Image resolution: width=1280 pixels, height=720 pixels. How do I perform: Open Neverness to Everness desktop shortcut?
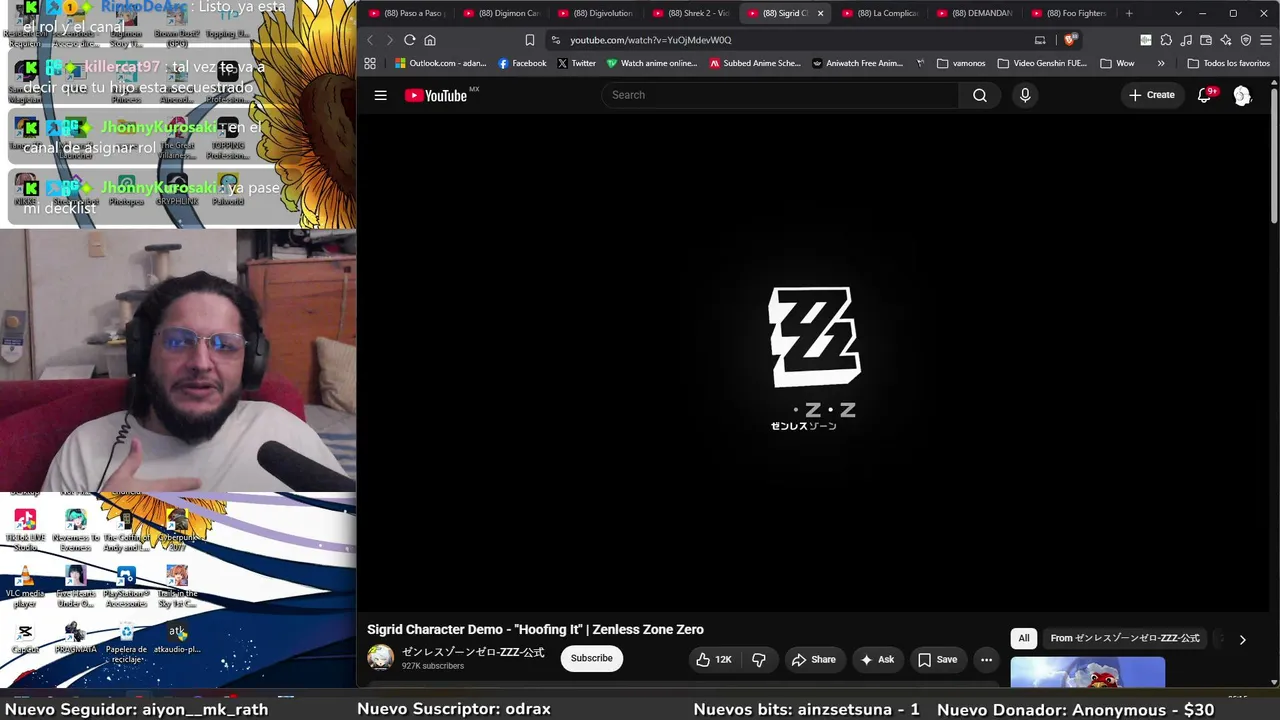coord(75,530)
